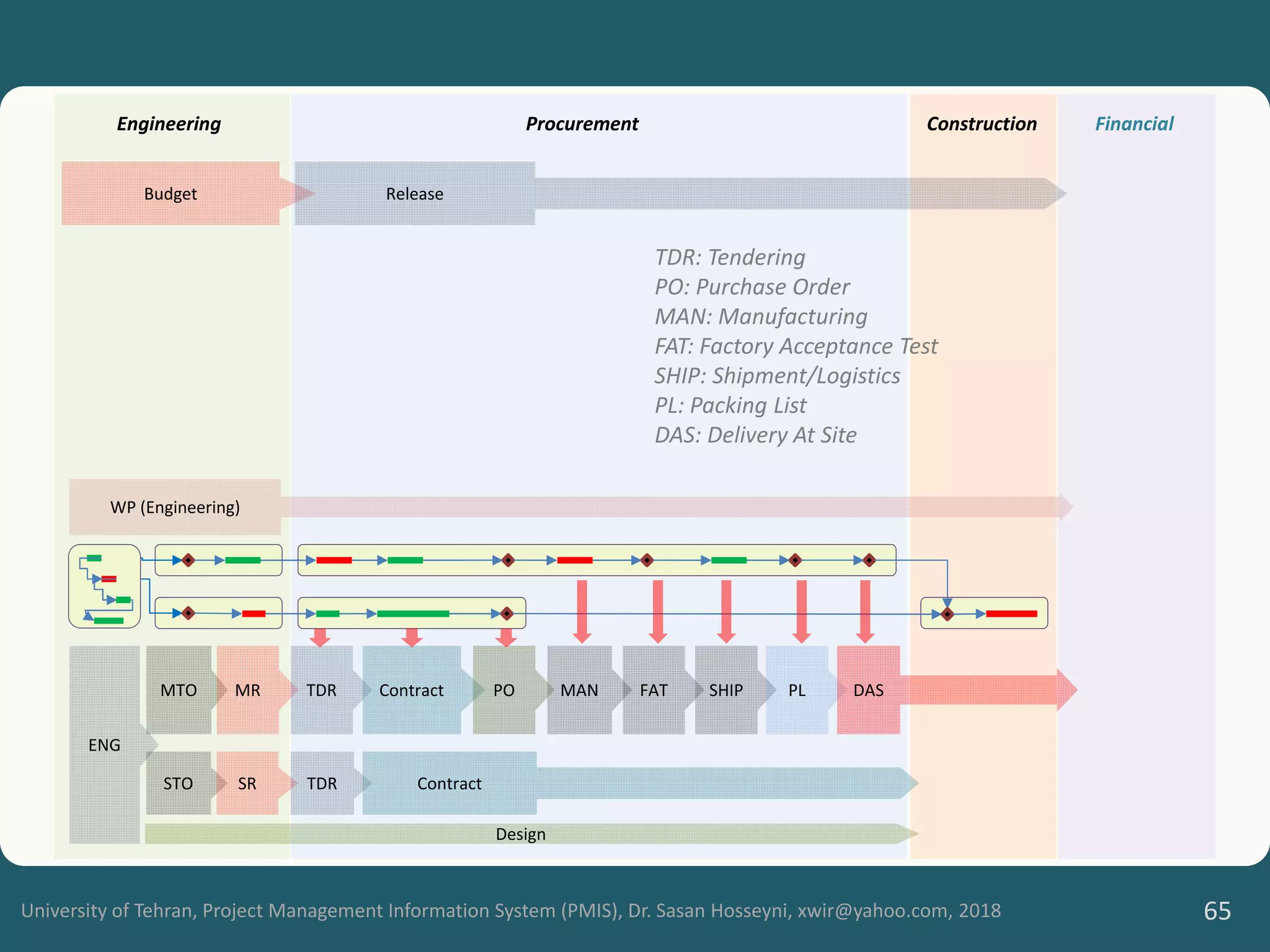The height and width of the screenshot is (952, 1270).
Task: Click the Budget arrow box
Action: click(171, 193)
